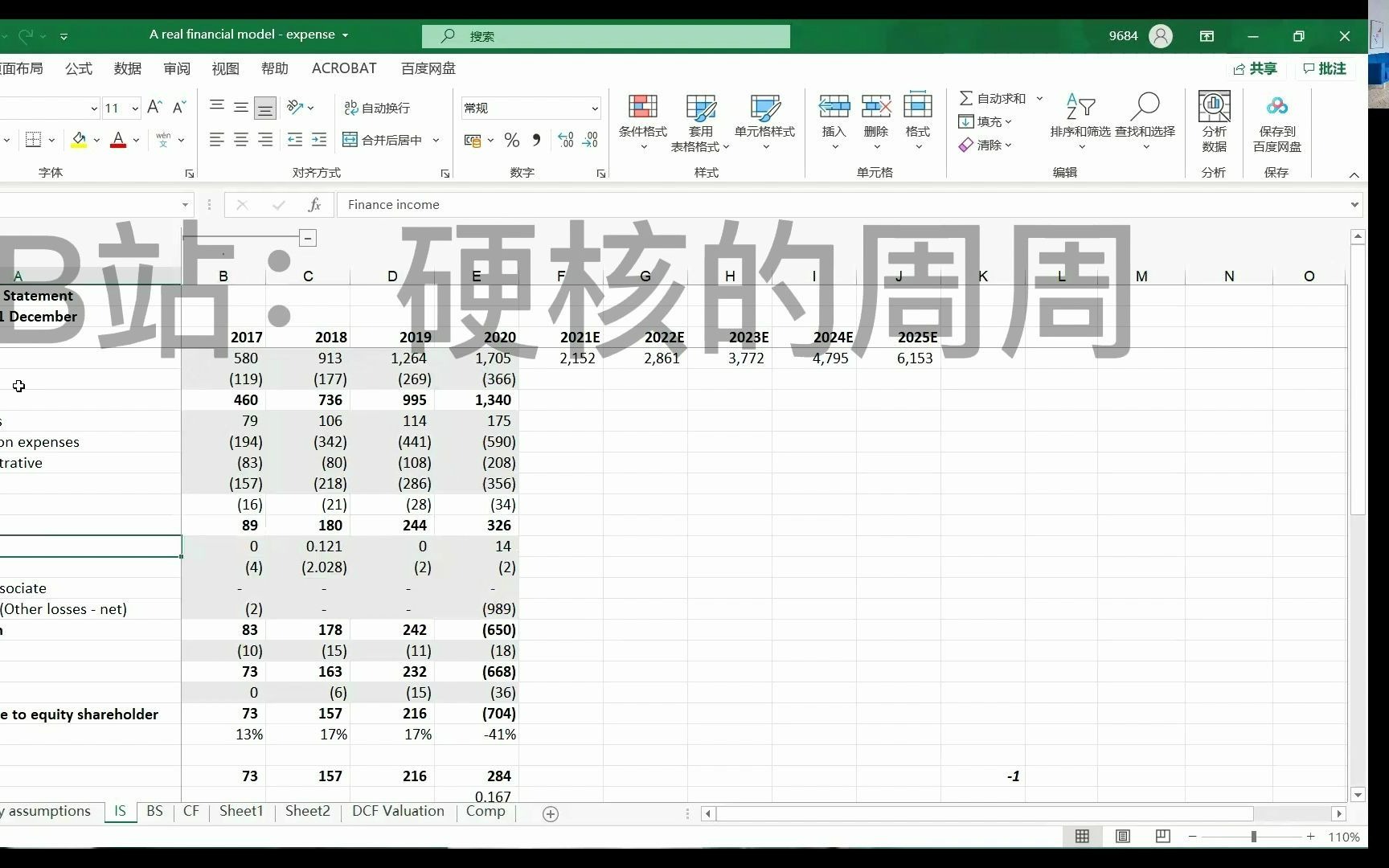This screenshot has height=868, width=1389.
Task: Open Format as Table (套用表格格式)
Action: (700, 121)
